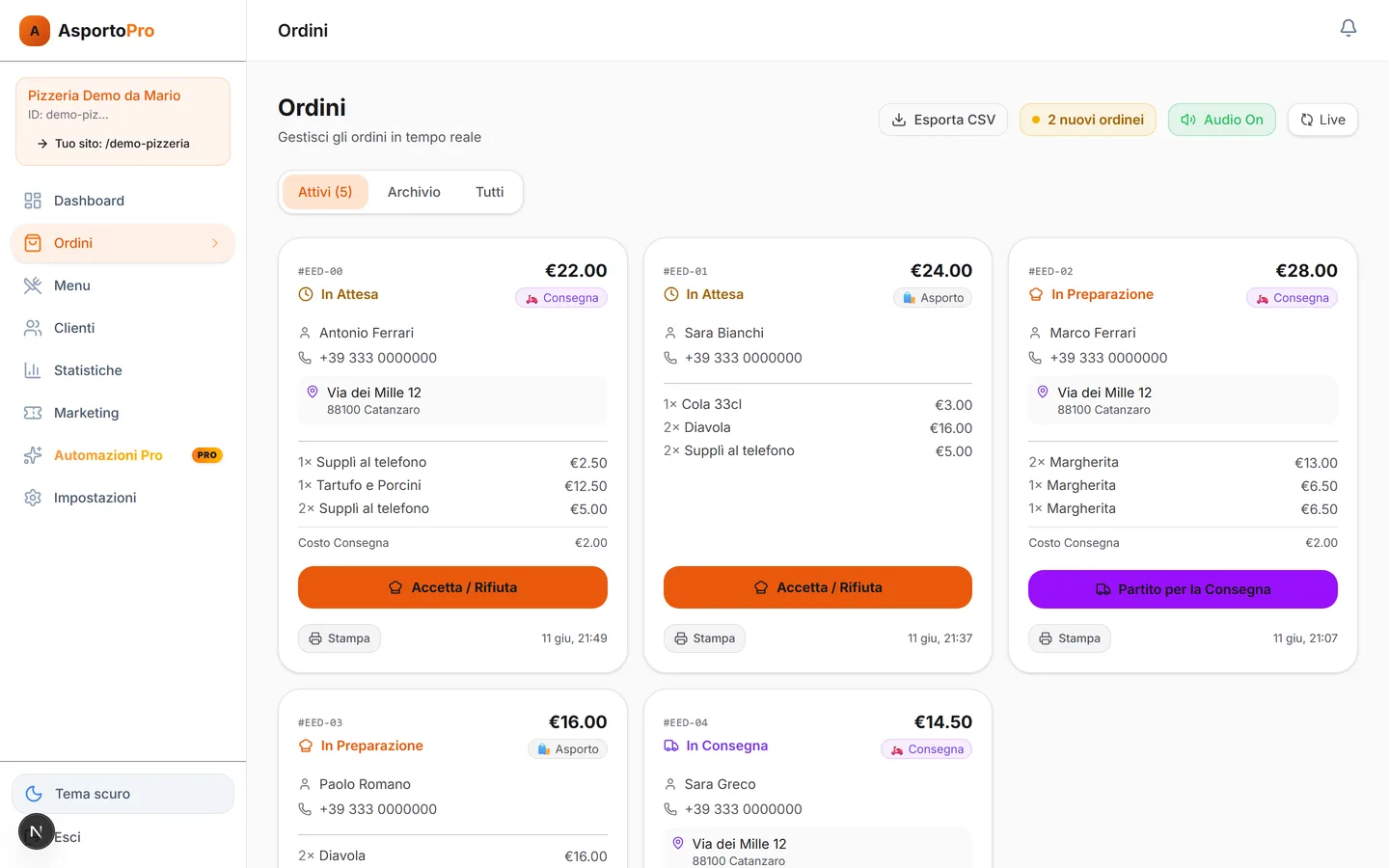1389x868 pixels.
Task: Toggle Audio On sound setting
Action: tap(1222, 120)
